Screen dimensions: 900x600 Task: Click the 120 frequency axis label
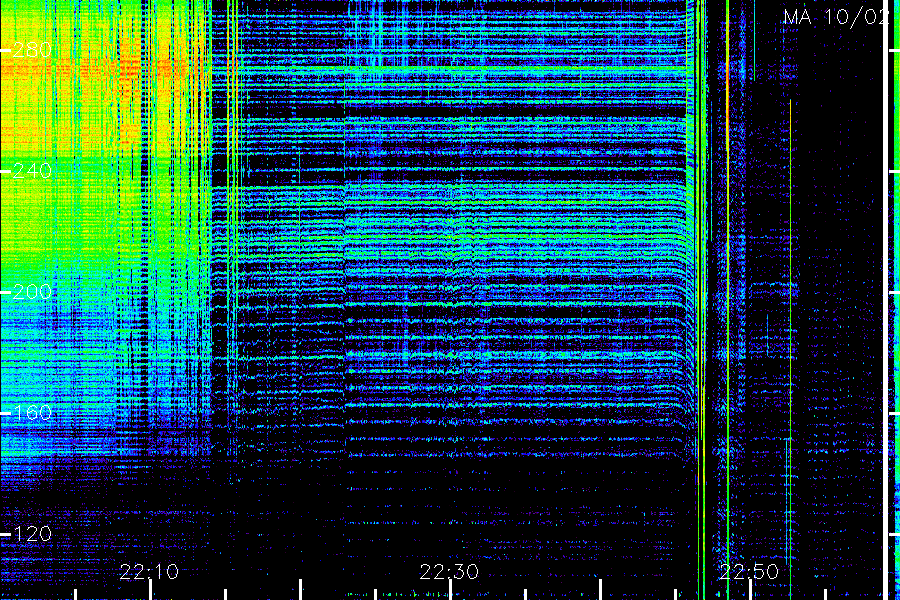point(32,534)
